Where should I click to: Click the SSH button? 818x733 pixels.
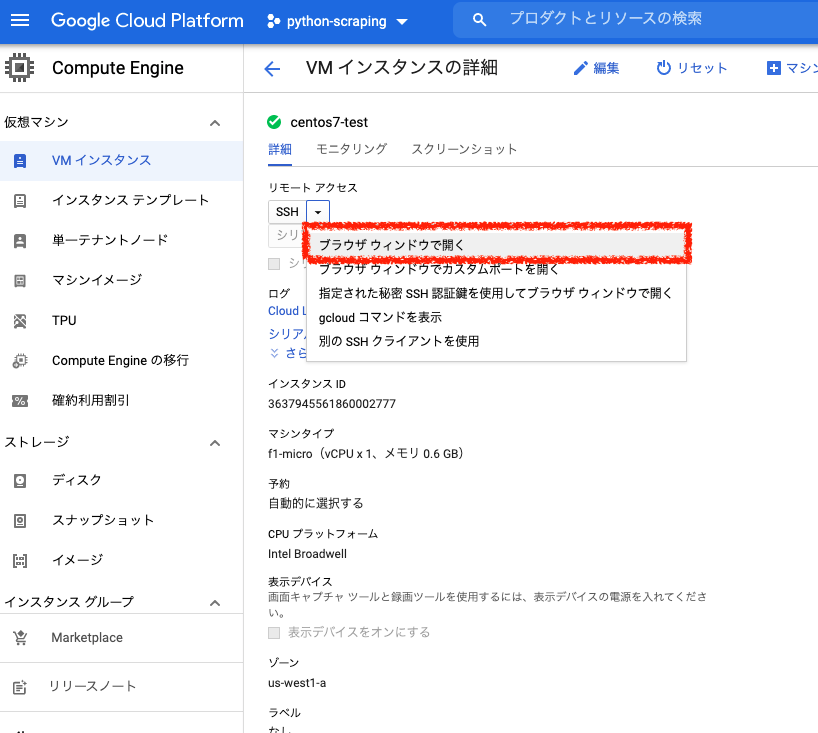click(x=287, y=212)
